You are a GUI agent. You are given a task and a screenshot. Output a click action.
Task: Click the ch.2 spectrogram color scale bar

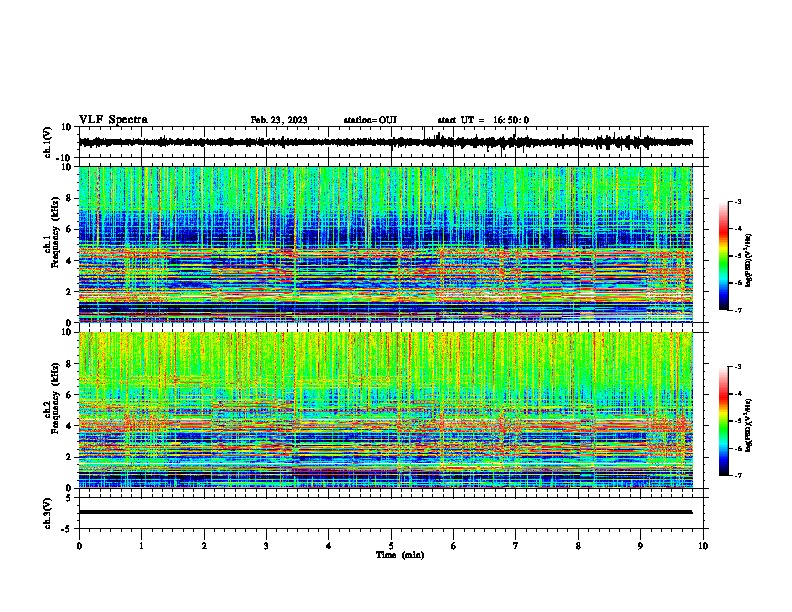(723, 421)
